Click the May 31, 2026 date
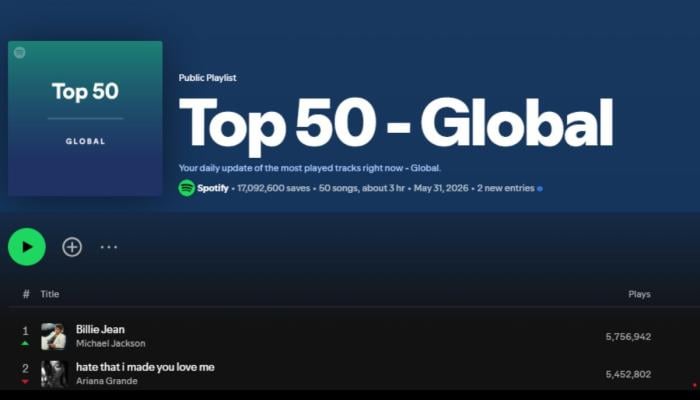The width and height of the screenshot is (700, 400). pyautogui.click(x=441, y=188)
